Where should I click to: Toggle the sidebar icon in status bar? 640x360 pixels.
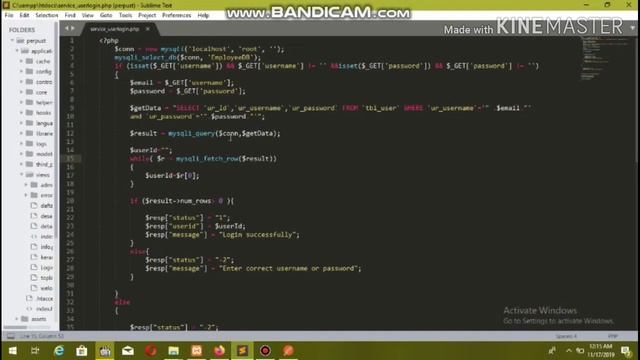tap(11, 336)
